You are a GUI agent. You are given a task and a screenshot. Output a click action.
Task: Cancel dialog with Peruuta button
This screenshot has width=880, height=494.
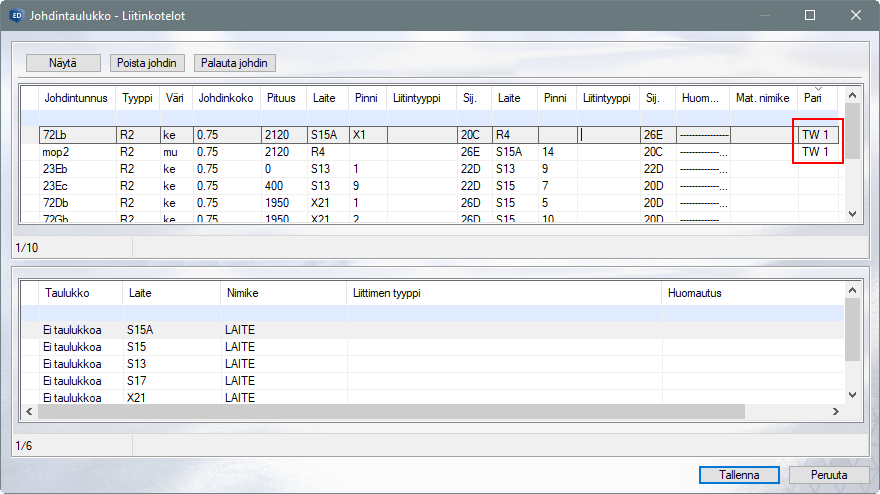click(829, 474)
